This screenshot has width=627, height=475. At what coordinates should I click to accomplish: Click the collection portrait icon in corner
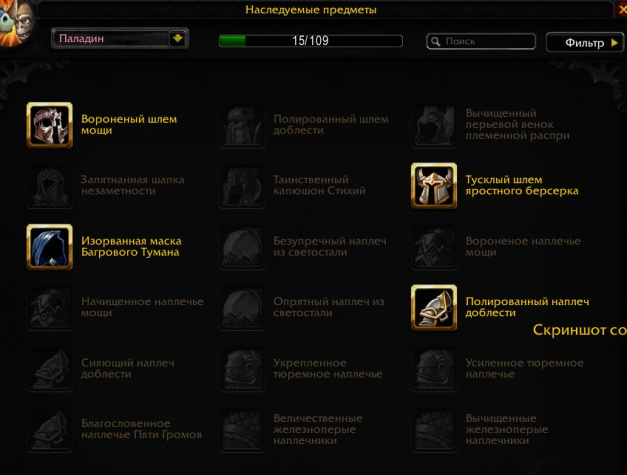click(x=17, y=23)
